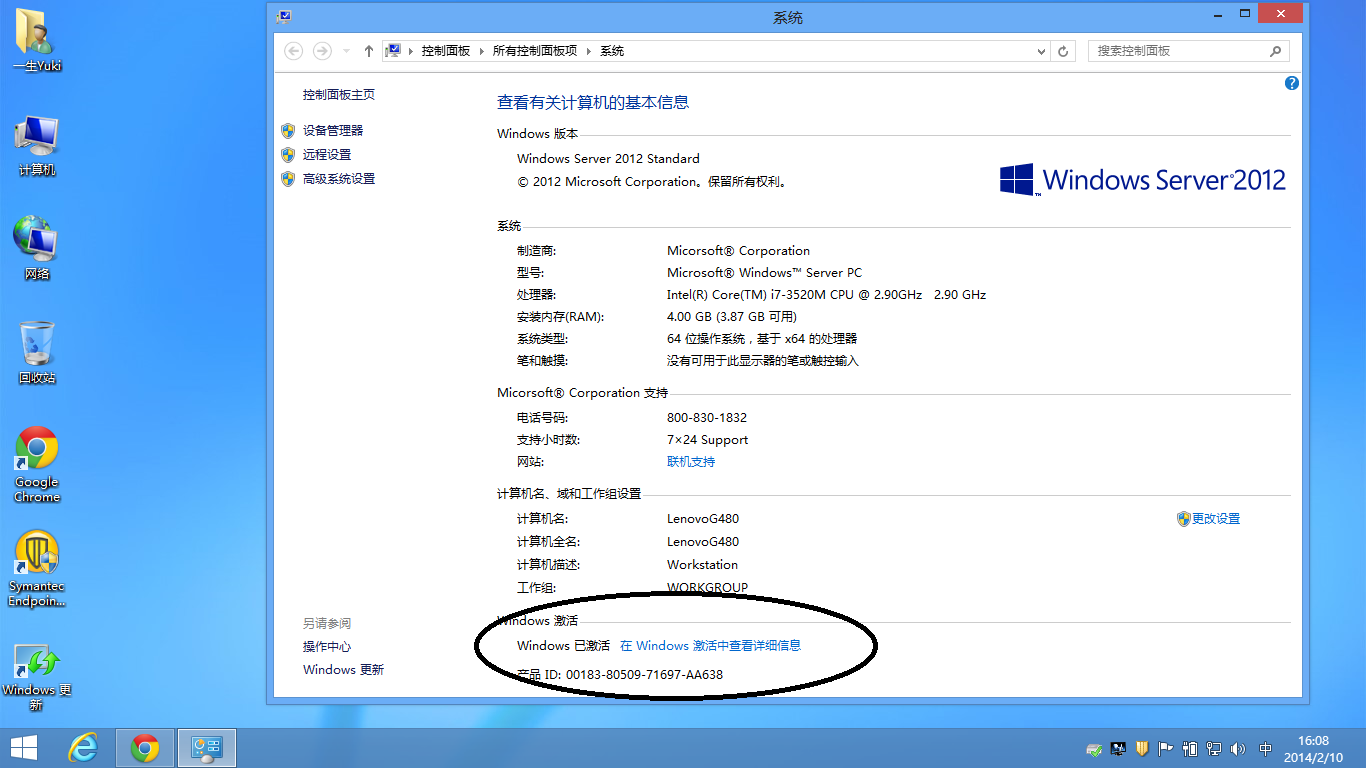Click the display monitor tray icon
1366x768 pixels.
1118,748
